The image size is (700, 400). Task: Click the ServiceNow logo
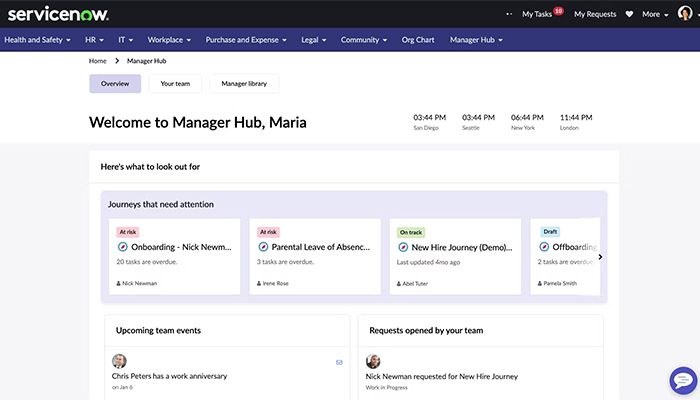coord(58,14)
